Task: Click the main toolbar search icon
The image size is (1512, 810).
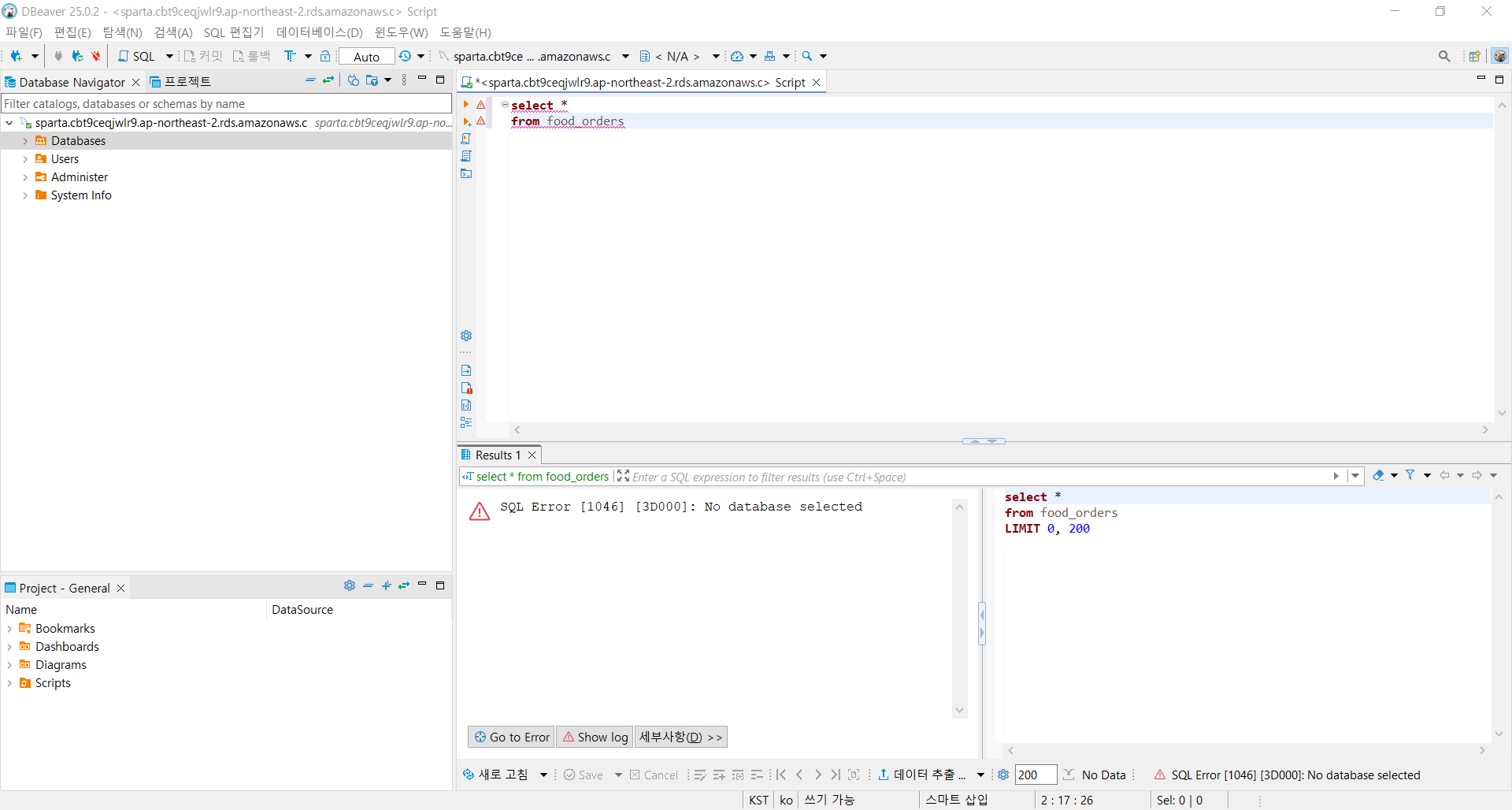Action: tap(807, 56)
